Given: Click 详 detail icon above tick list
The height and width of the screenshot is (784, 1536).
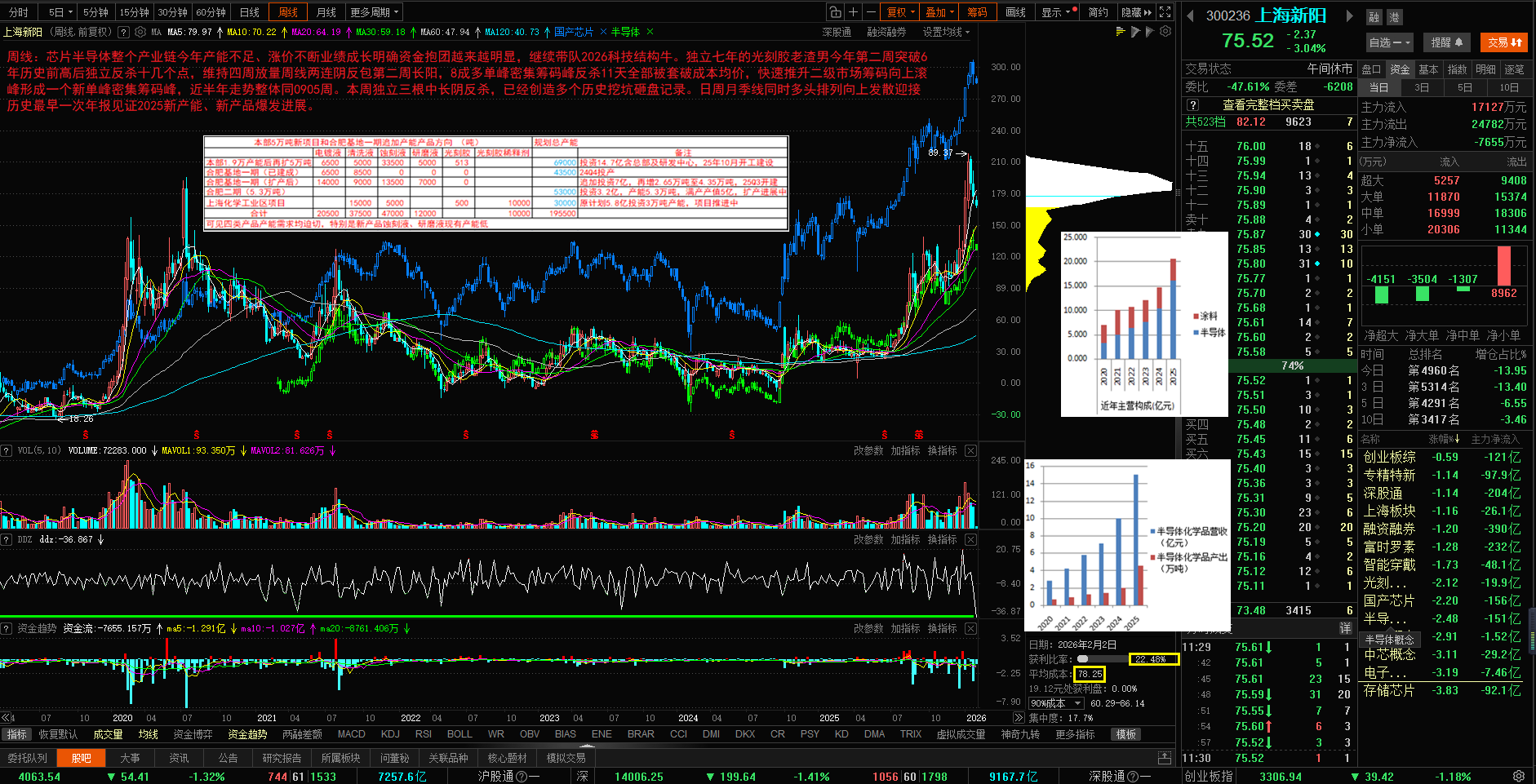Looking at the screenshot, I should (x=1345, y=628).
